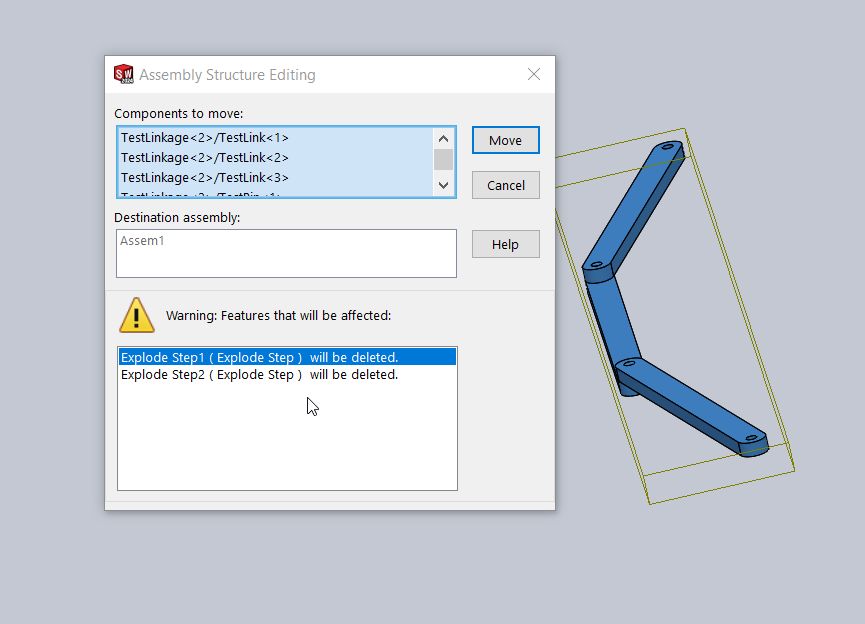Screen dimensions: 865x624
Task: Click the Assem1 destination assembly field
Action: pyautogui.click(x=285, y=253)
